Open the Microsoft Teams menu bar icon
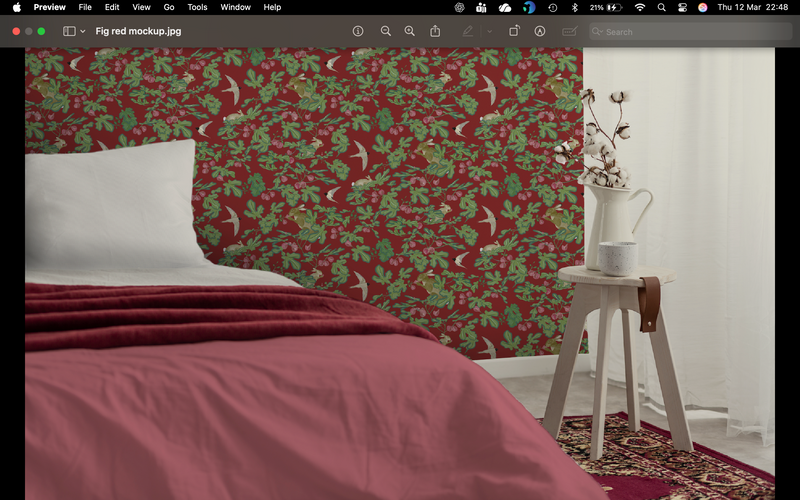800x500 pixels. tap(481, 7)
